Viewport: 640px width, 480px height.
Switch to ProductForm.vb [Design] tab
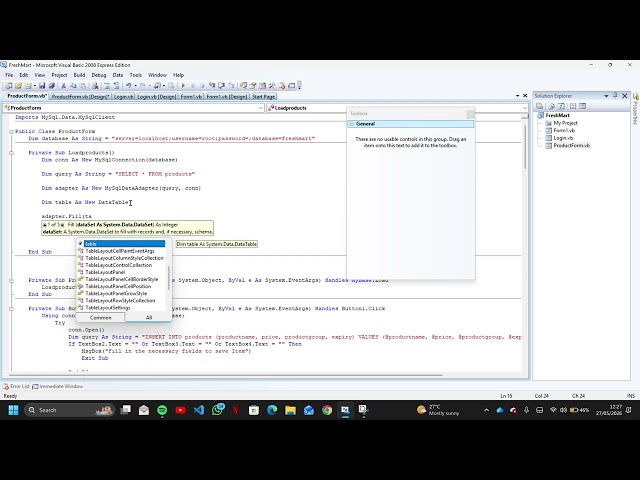coord(80,97)
